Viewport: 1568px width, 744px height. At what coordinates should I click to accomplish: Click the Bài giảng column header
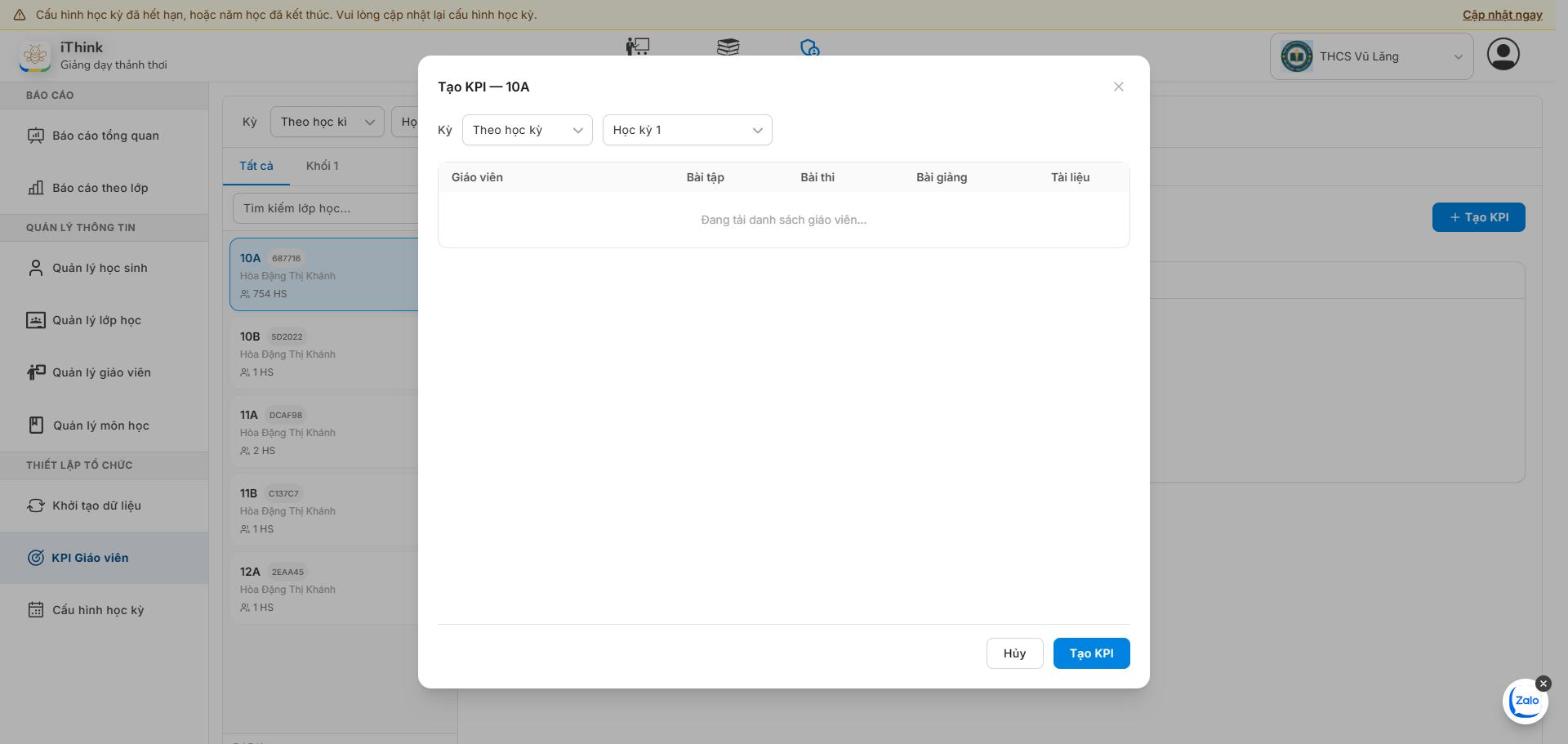941,177
